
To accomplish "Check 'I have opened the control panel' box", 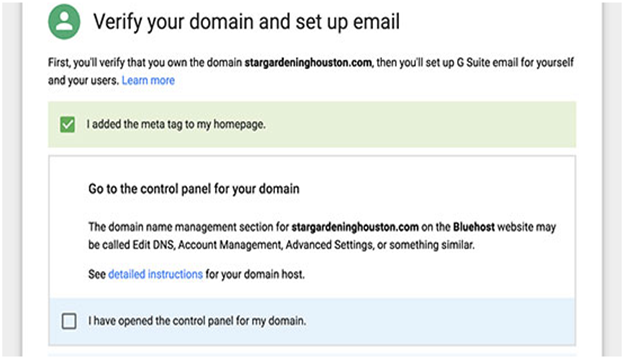I will (x=69, y=321).
